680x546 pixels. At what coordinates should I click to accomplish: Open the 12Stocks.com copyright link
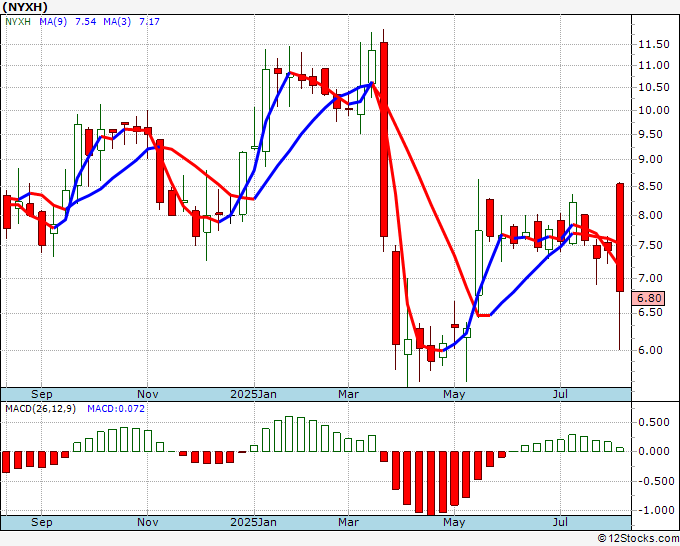pyautogui.click(x=638, y=538)
